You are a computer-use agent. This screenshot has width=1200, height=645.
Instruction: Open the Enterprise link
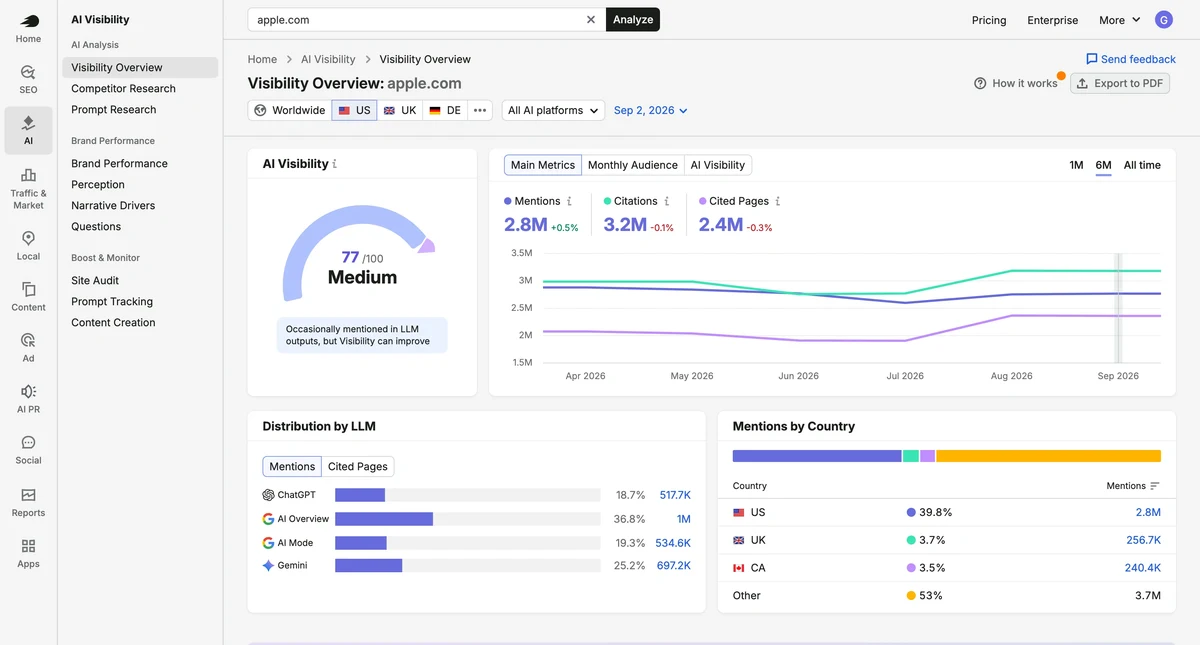tap(1053, 20)
